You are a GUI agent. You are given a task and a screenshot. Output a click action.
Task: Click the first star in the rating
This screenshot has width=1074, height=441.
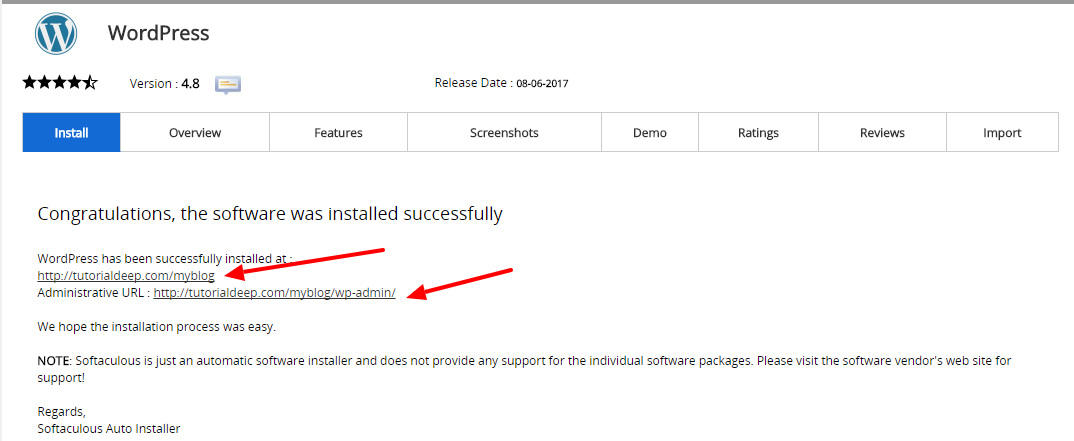(29, 83)
